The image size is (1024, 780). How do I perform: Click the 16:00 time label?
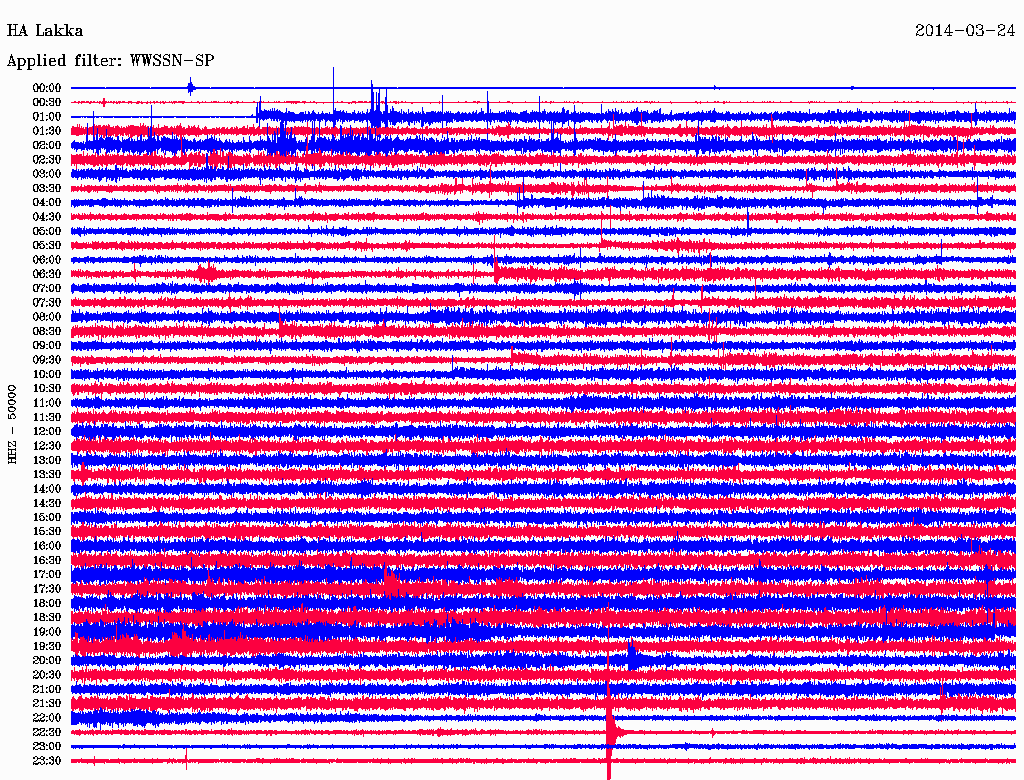(x=47, y=545)
